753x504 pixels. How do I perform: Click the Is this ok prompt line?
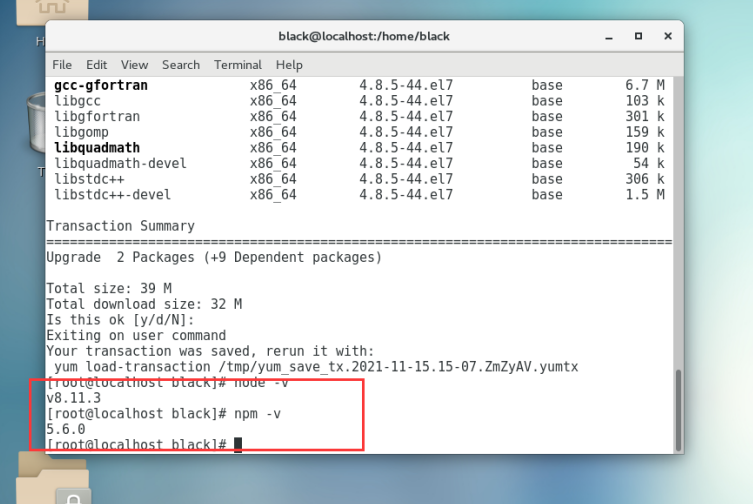point(120,320)
